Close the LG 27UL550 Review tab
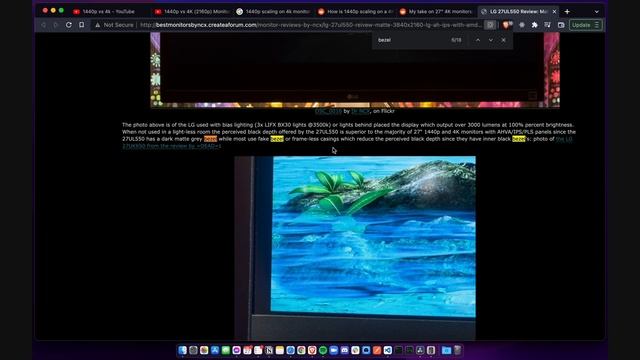The height and width of the screenshot is (360, 640). click(554, 11)
